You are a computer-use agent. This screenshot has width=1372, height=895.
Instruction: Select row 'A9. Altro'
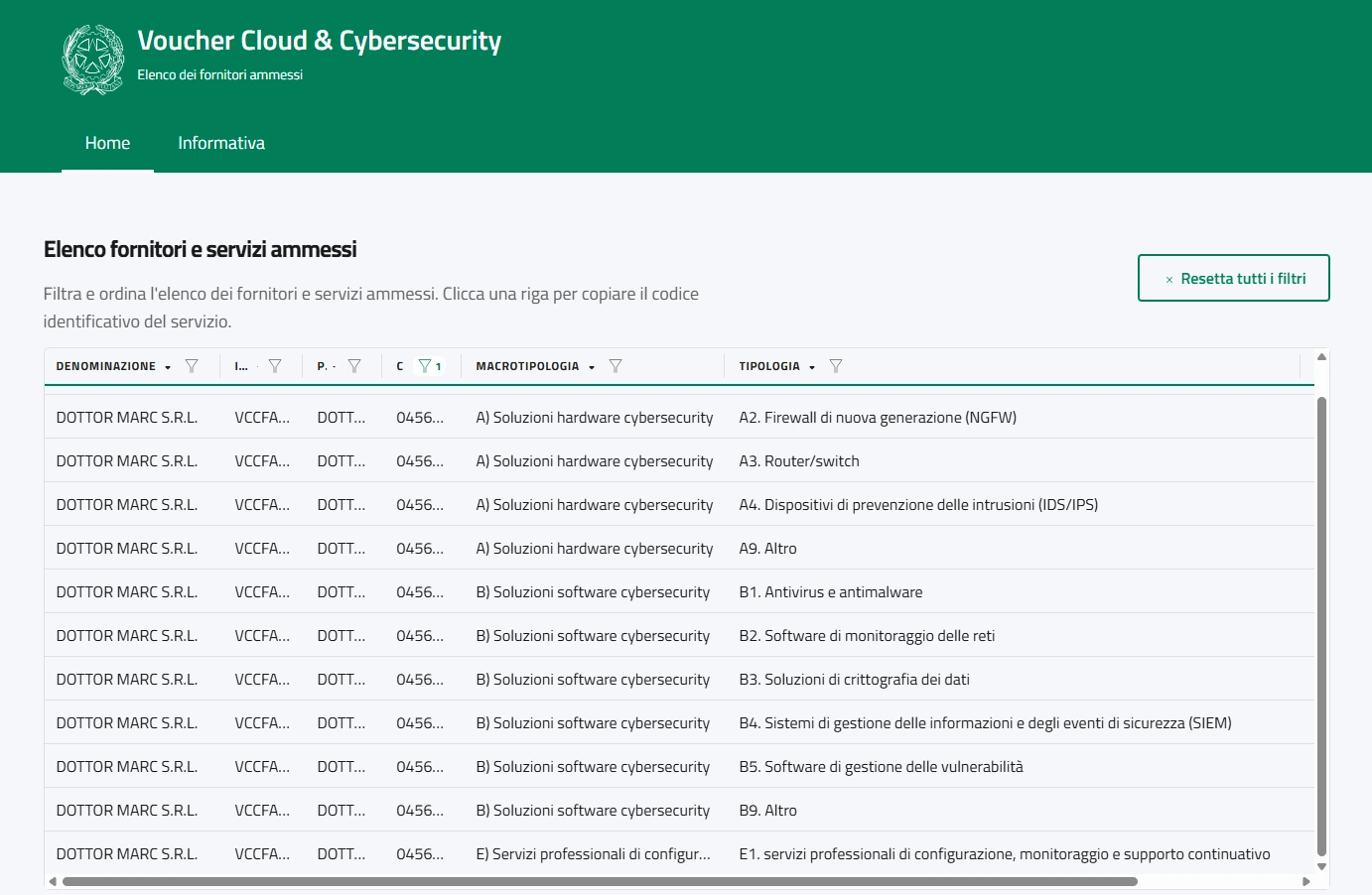[679, 549]
